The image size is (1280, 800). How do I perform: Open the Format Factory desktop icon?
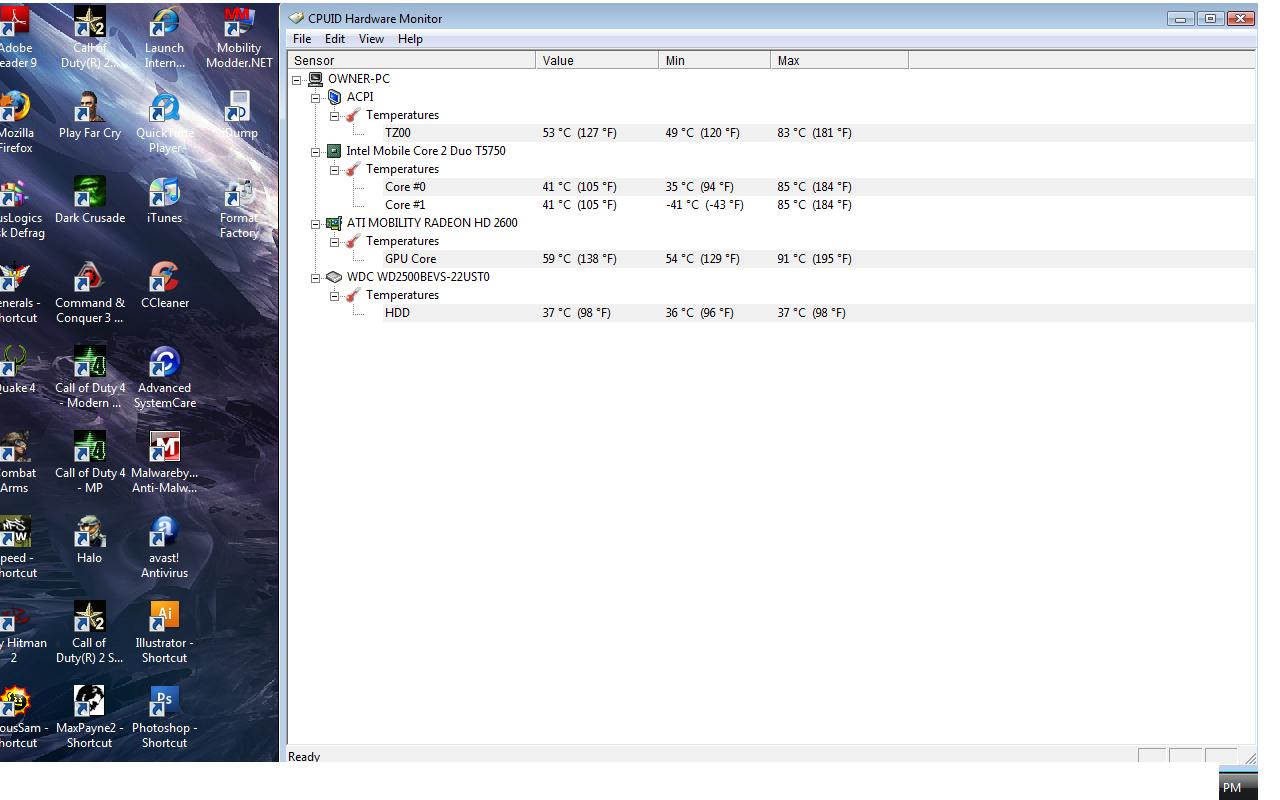click(239, 208)
